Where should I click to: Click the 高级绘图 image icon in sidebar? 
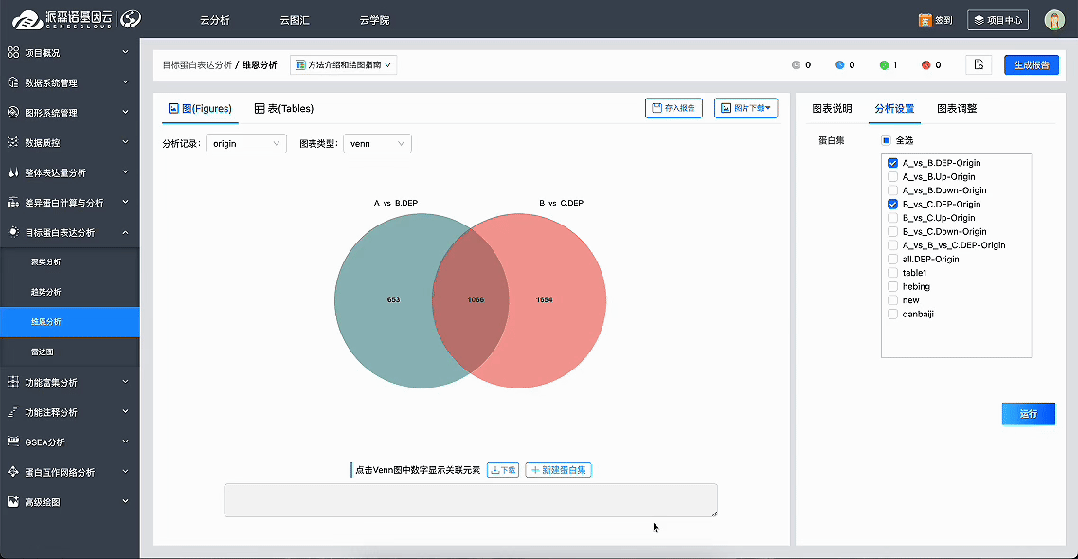[13, 502]
